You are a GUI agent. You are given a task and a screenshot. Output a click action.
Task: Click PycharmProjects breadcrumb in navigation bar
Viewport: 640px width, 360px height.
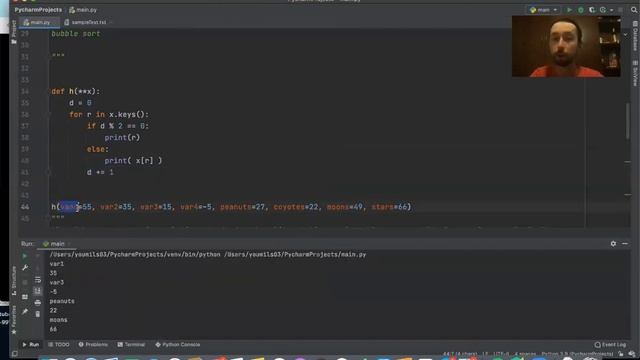[x=38, y=10]
